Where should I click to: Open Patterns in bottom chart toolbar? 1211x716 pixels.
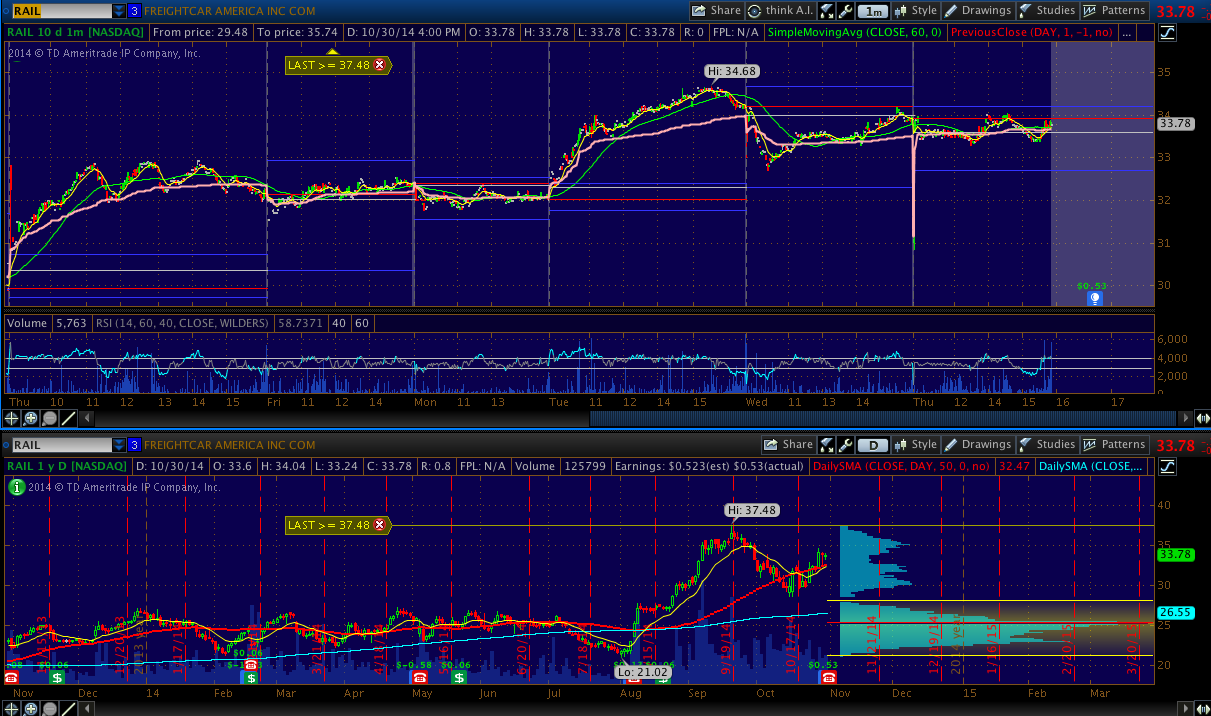(x=1115, y=445)
